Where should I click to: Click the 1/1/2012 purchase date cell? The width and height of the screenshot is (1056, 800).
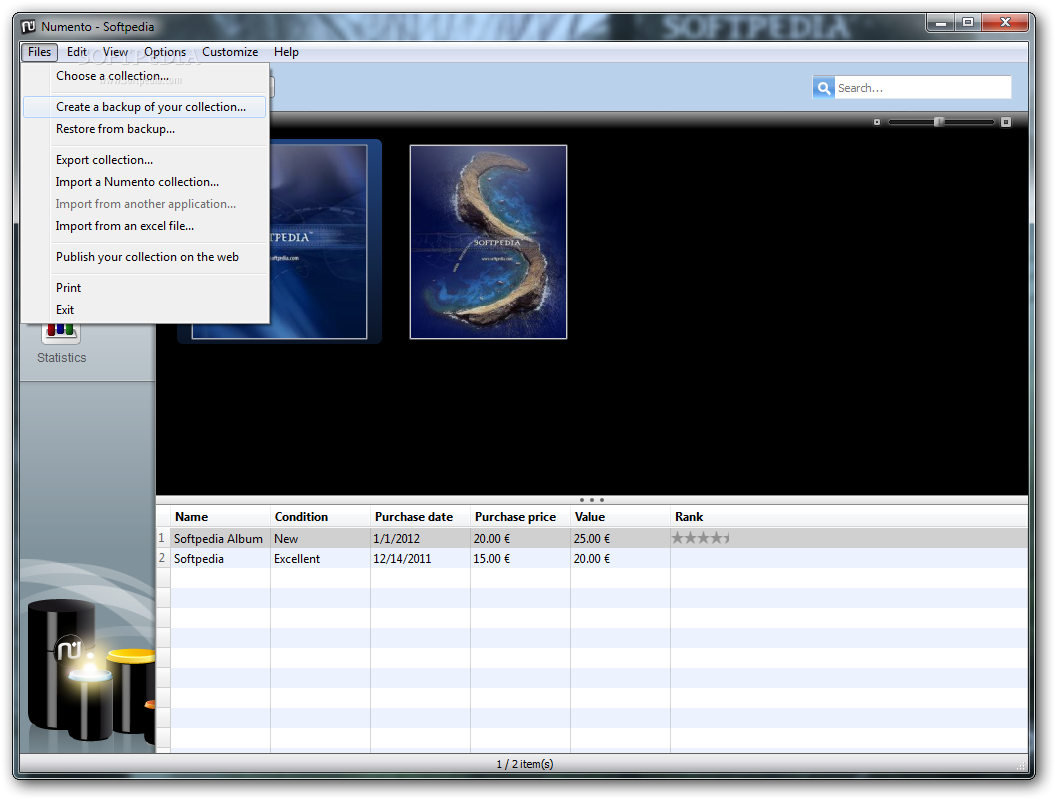click(420, 539)
